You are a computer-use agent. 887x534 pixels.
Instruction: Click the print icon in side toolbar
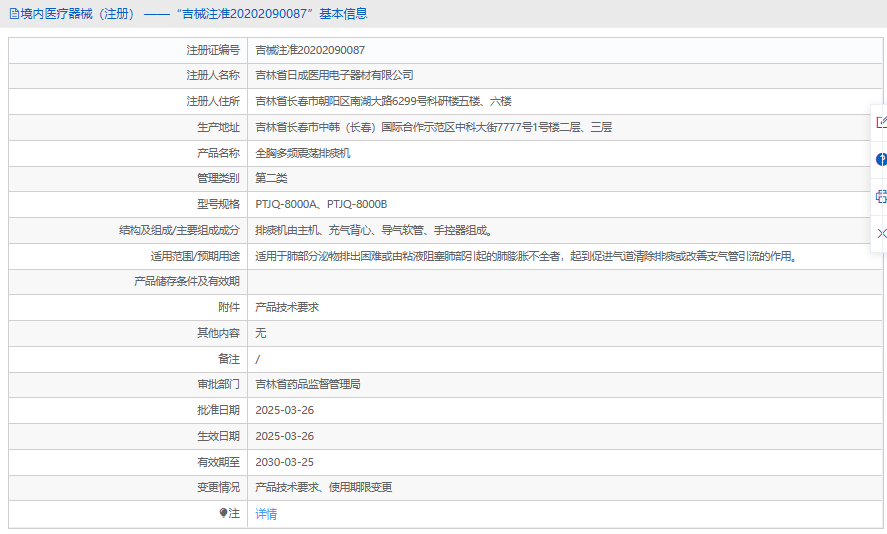tap(881, 197)
